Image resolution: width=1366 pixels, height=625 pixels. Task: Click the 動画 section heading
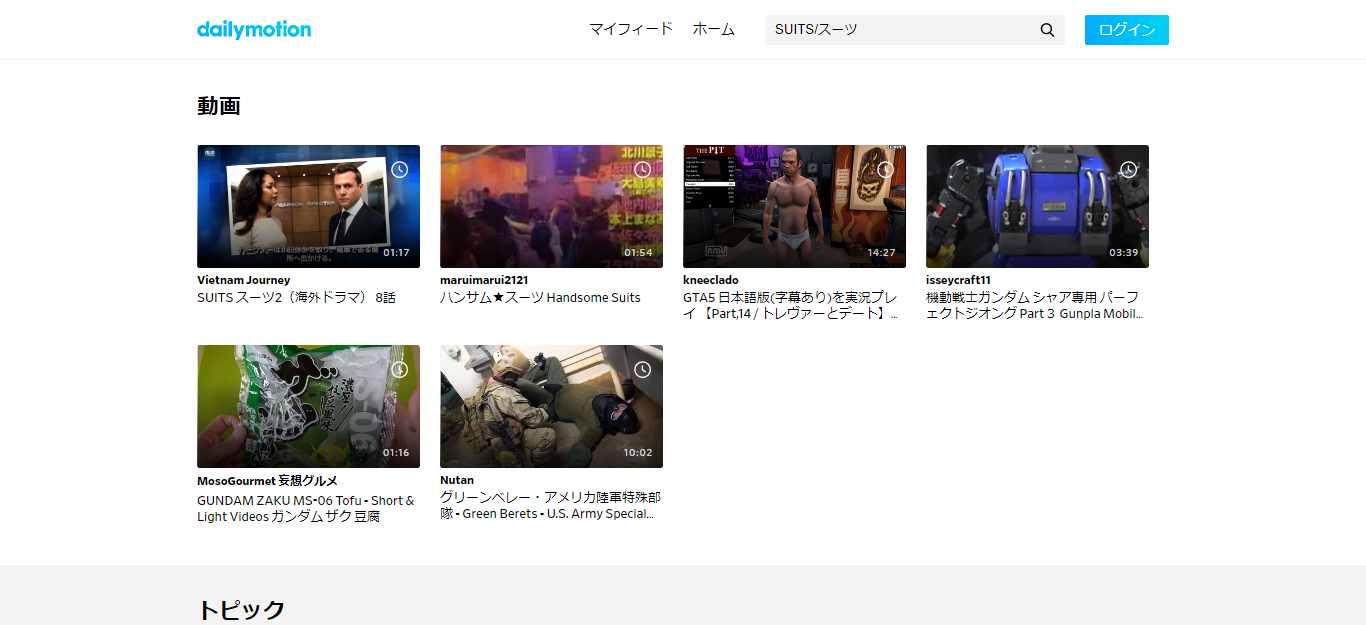[219, 106]
